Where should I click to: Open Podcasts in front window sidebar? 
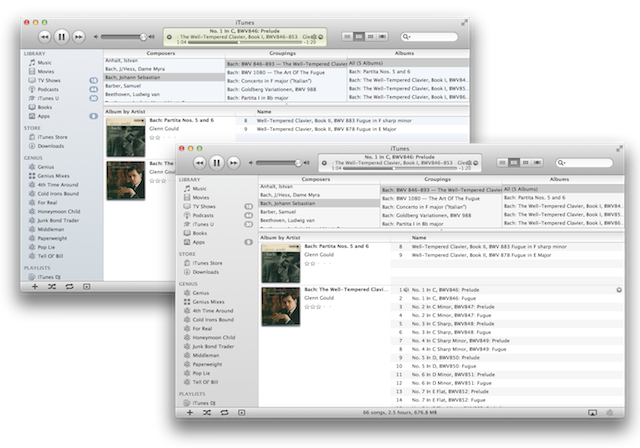tap(203, 215)
